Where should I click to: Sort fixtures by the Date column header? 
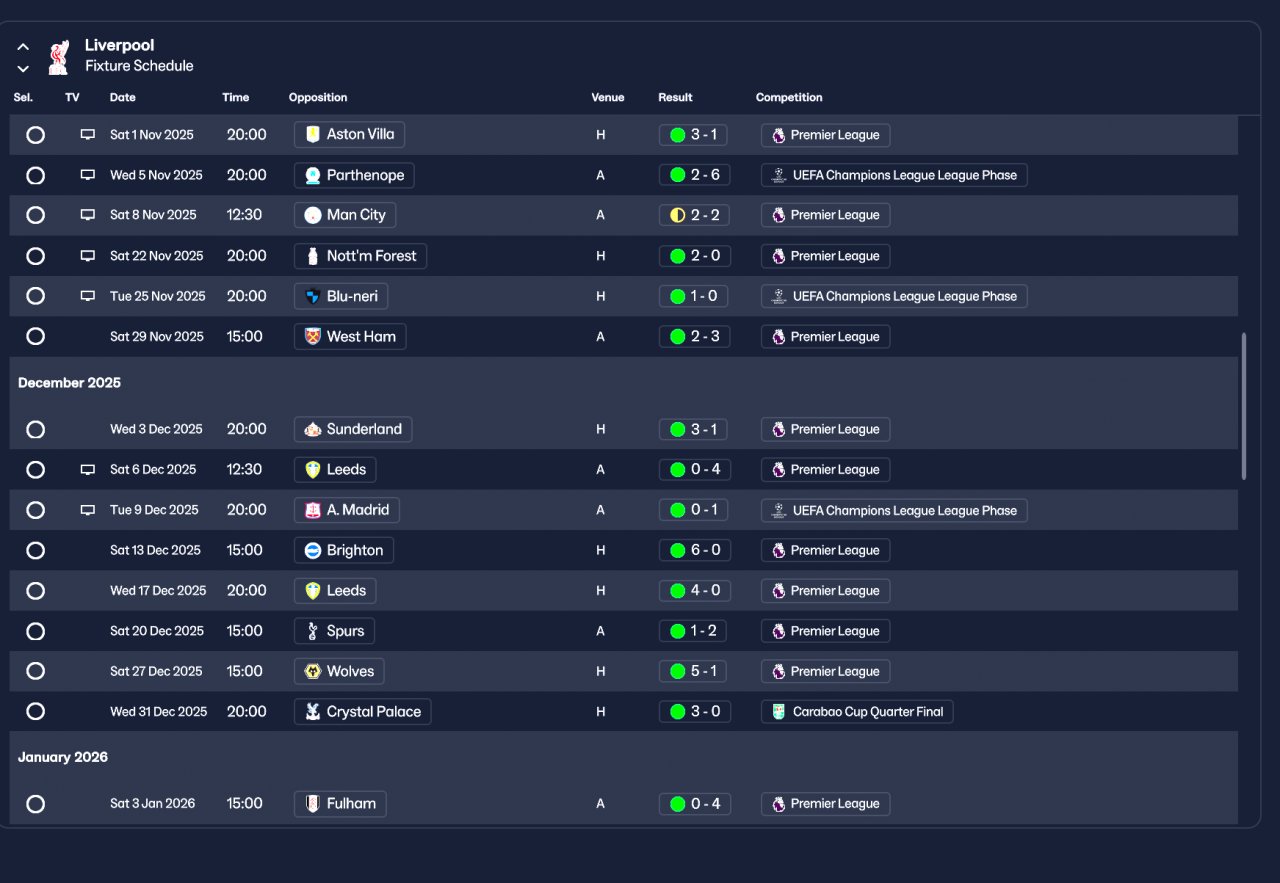click(123, 98)
